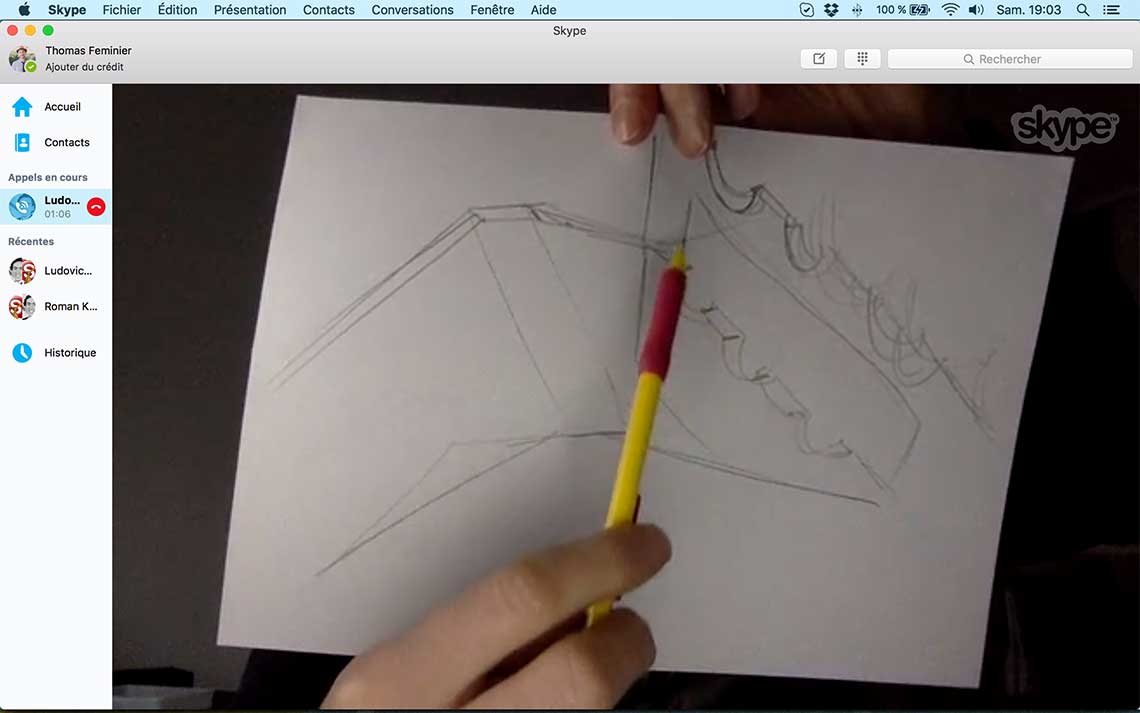Screen dimensions: 1140x713
Task: Open recent conversation Roman K...
Action: [x=56, y=307]
